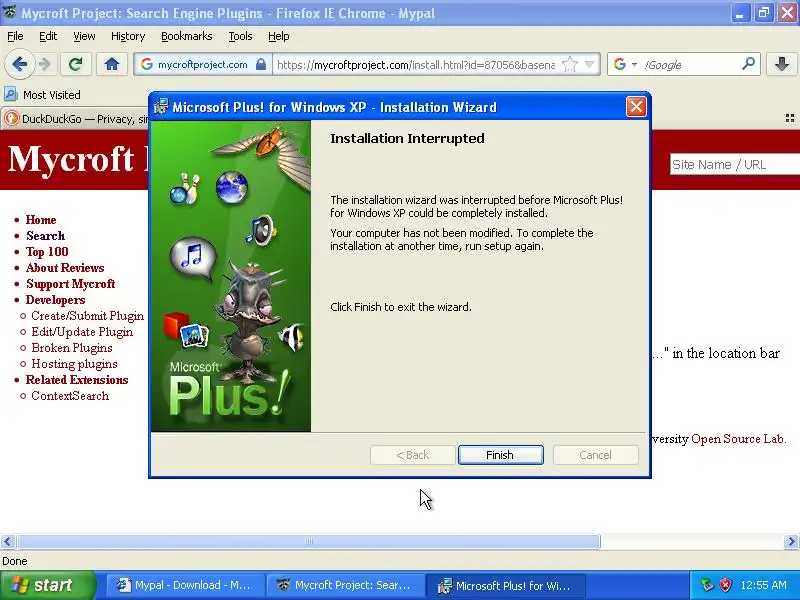This screenshot has height=600, width=800.
Task: Open the Developers link
Action: (x=55, y=299)
